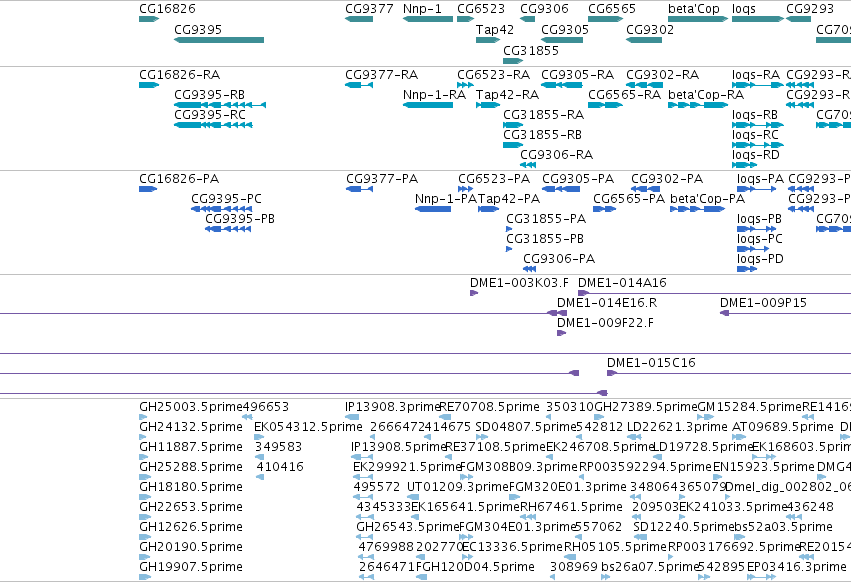Select protein CG9395-PB feature
Screen dimensions: 851x582
pos(228,229)
